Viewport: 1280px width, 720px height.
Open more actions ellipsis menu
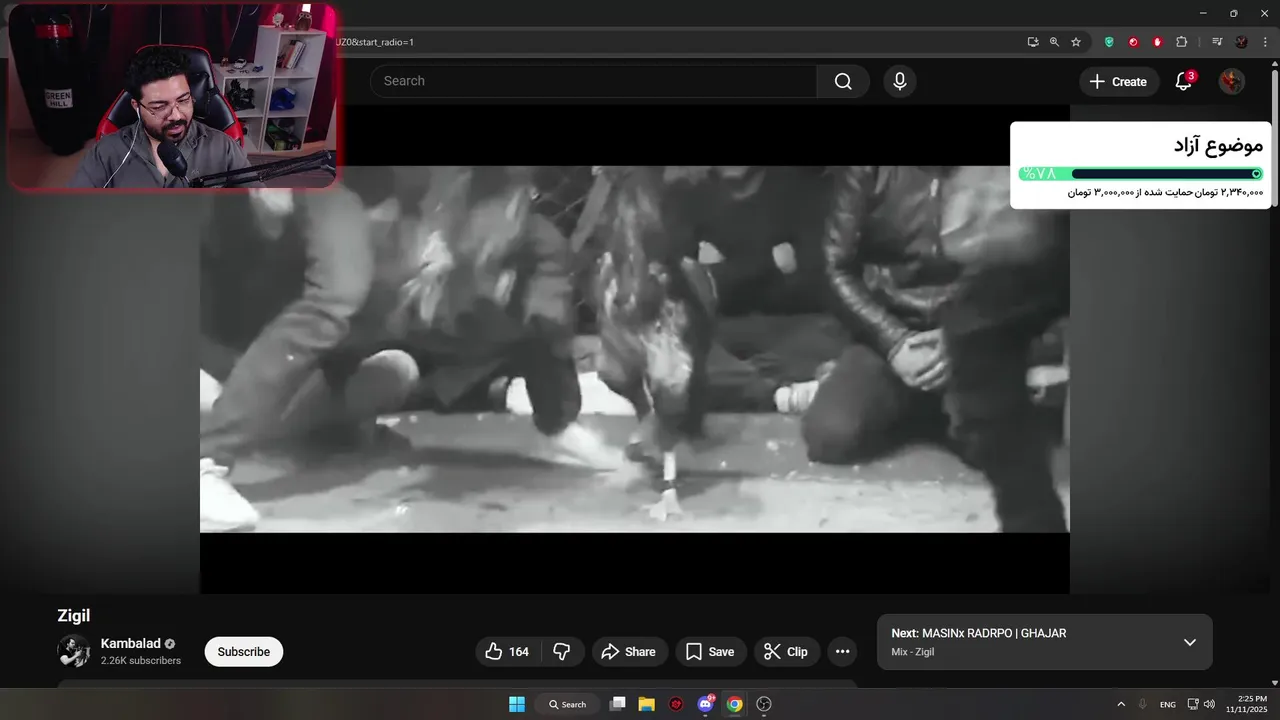coord(843,652)
